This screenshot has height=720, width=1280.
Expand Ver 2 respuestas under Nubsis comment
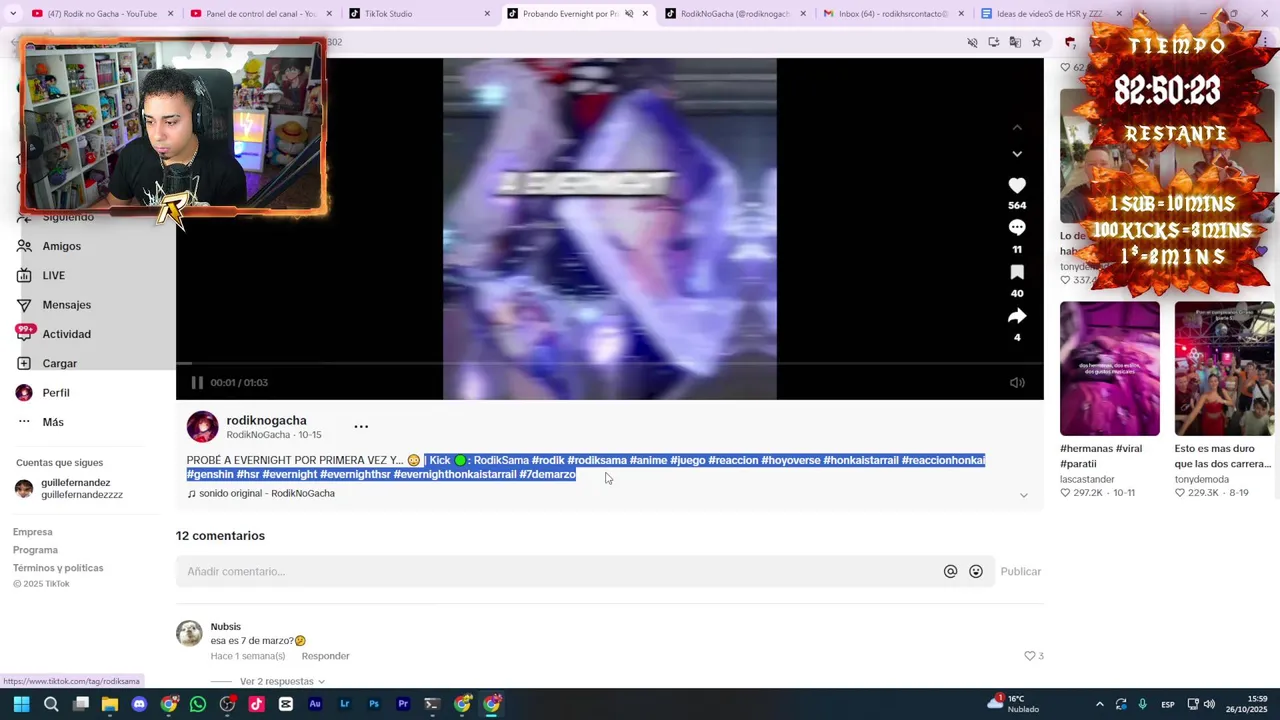click(x=282, y=682)
